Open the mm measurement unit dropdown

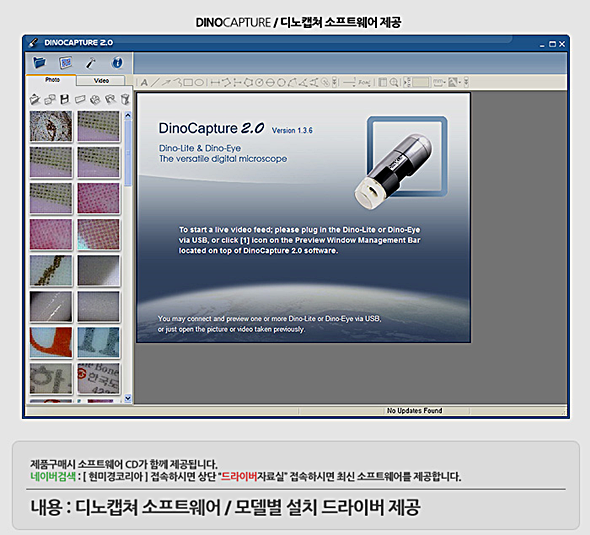coord(438,82)
